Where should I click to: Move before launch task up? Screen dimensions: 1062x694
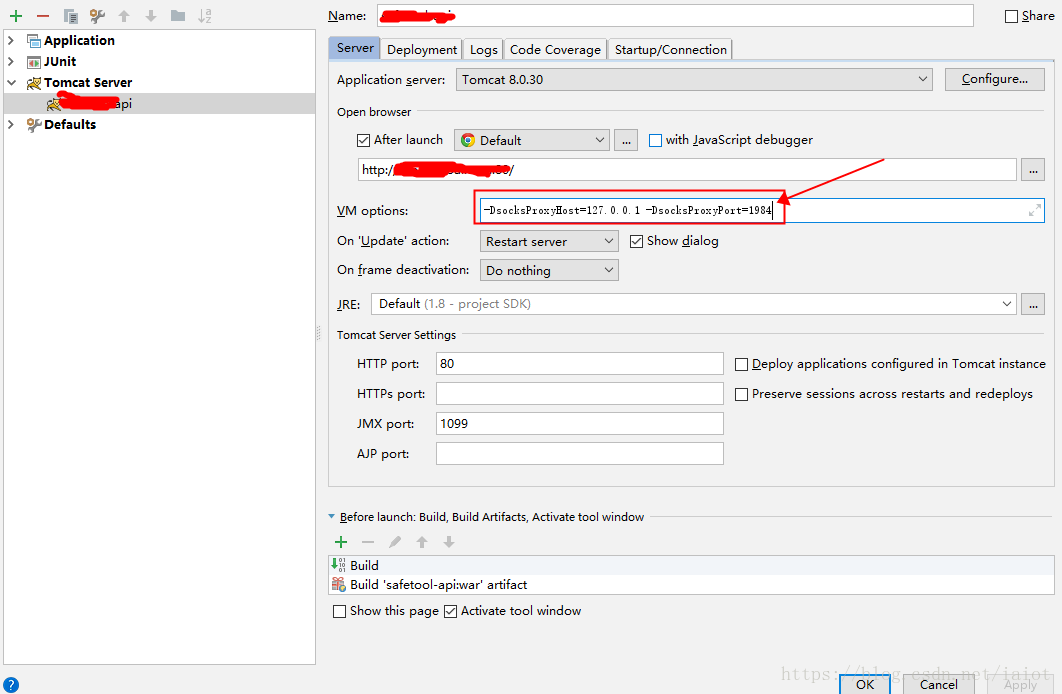422,542
